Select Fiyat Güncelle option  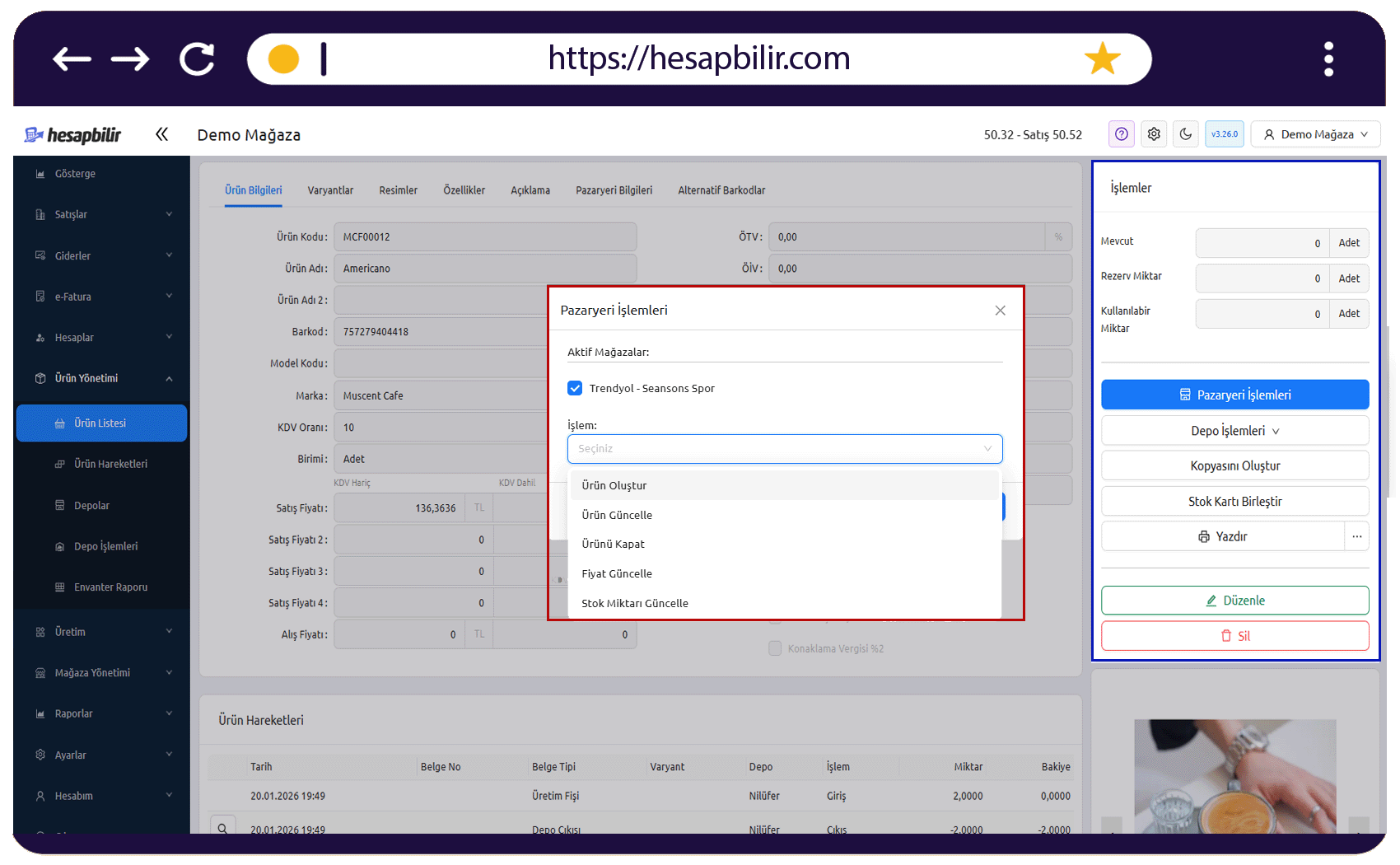(x=784, y=574)
